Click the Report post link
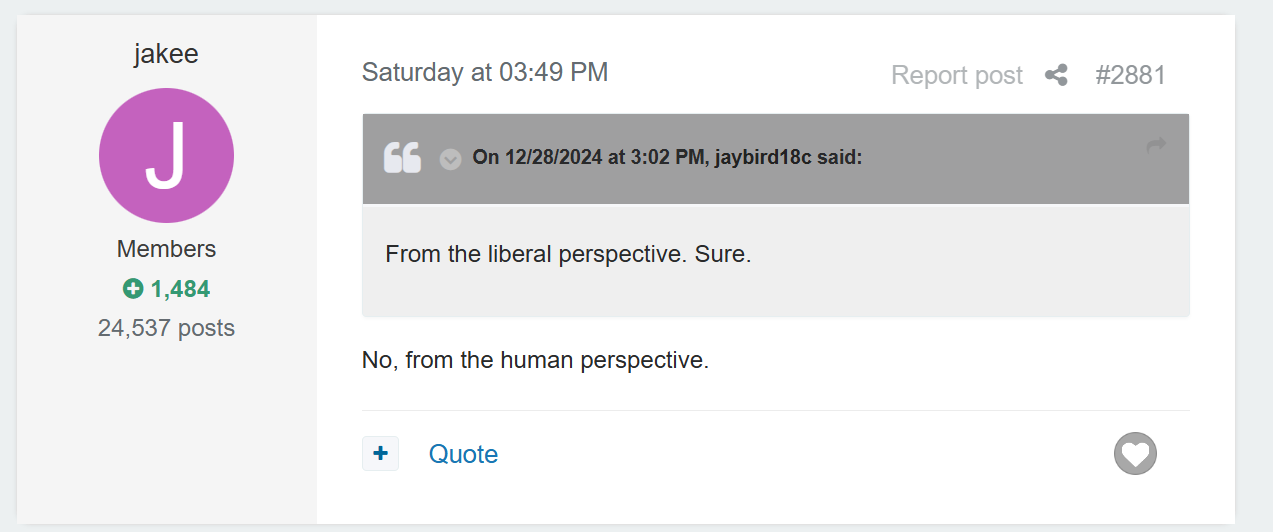 pos(956,75)
